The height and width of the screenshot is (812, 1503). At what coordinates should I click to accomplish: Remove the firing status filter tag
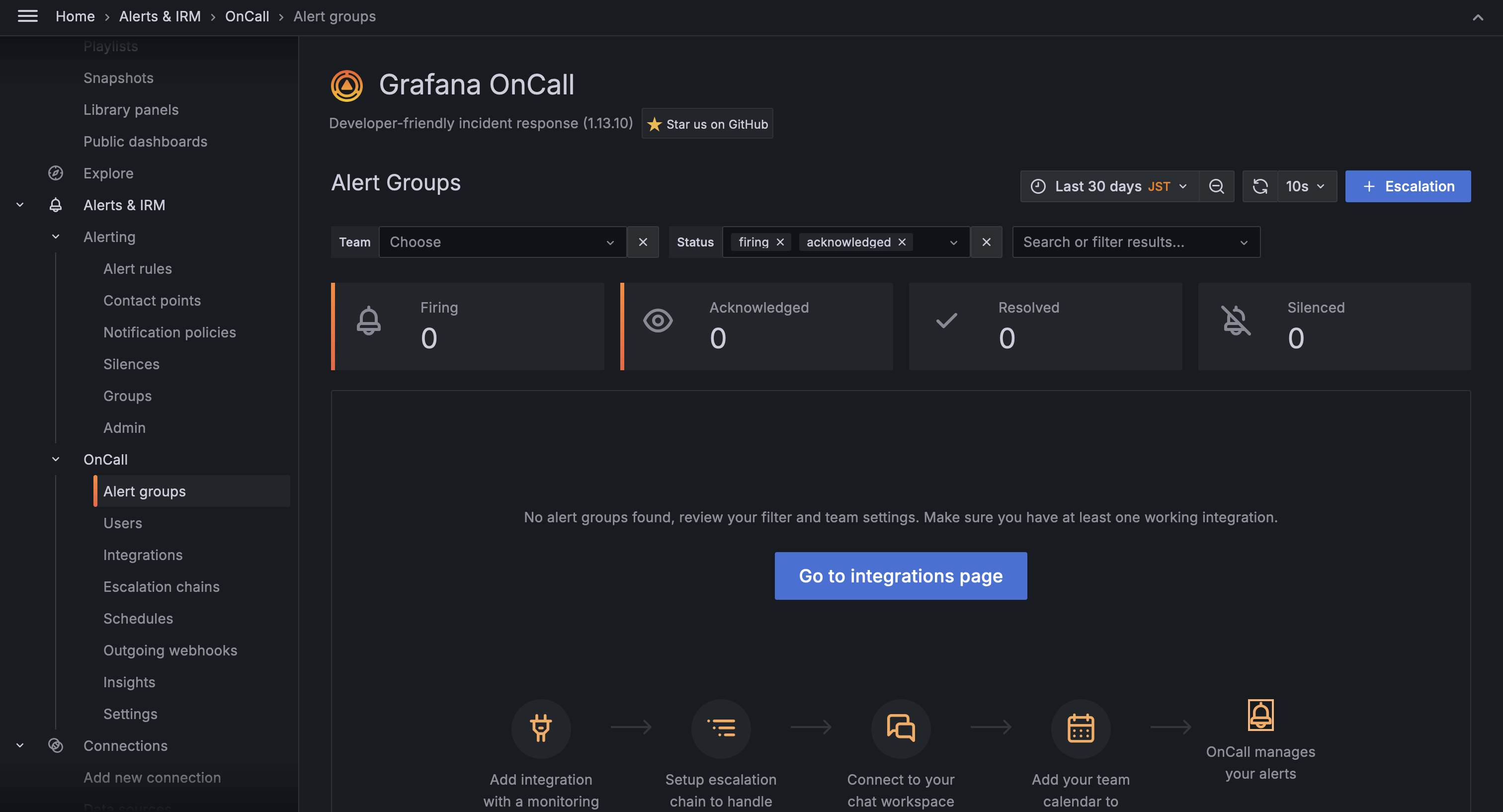tap(780, 242)
